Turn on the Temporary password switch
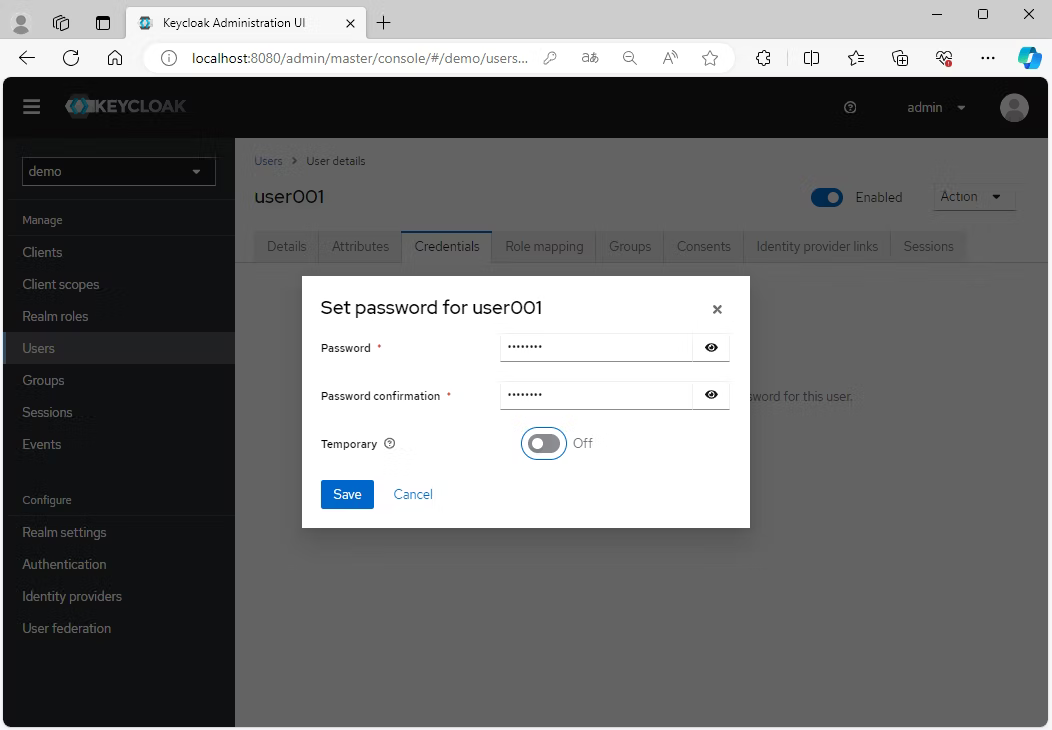Screen dimensions: 1052x730 544,444
